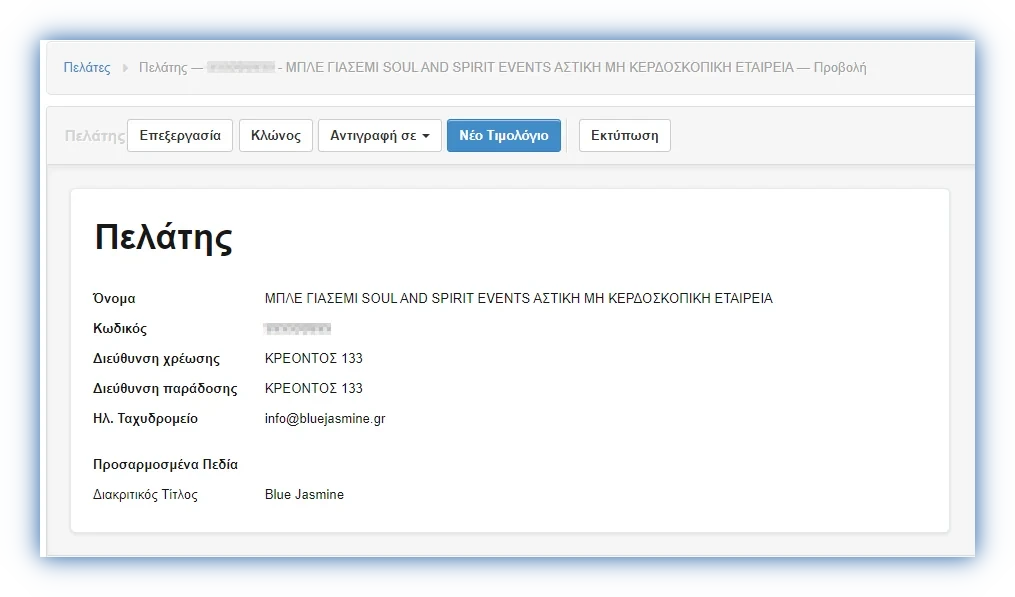Click the large Πελάτης page heading
Viewport: 1015px width, 597px height.
point(163,238)
